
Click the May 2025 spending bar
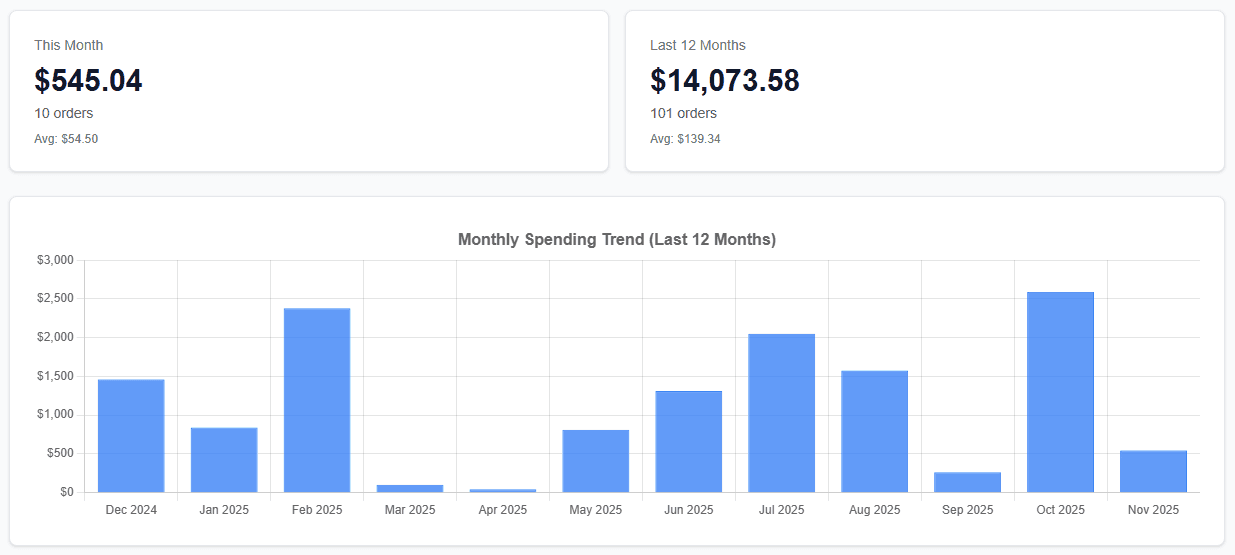pos(596,461)
